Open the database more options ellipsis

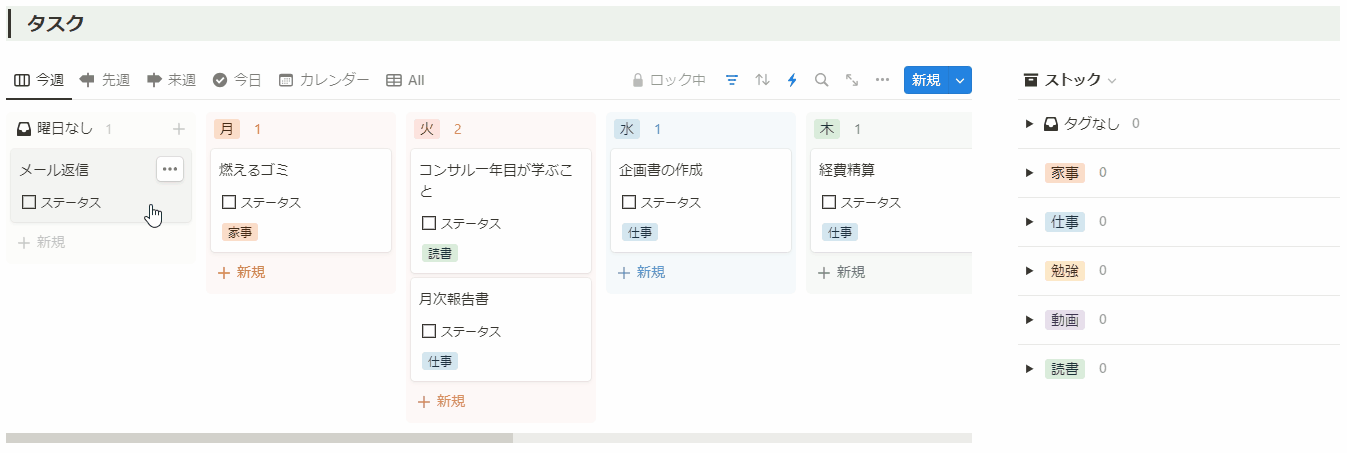tap(882, 80)
